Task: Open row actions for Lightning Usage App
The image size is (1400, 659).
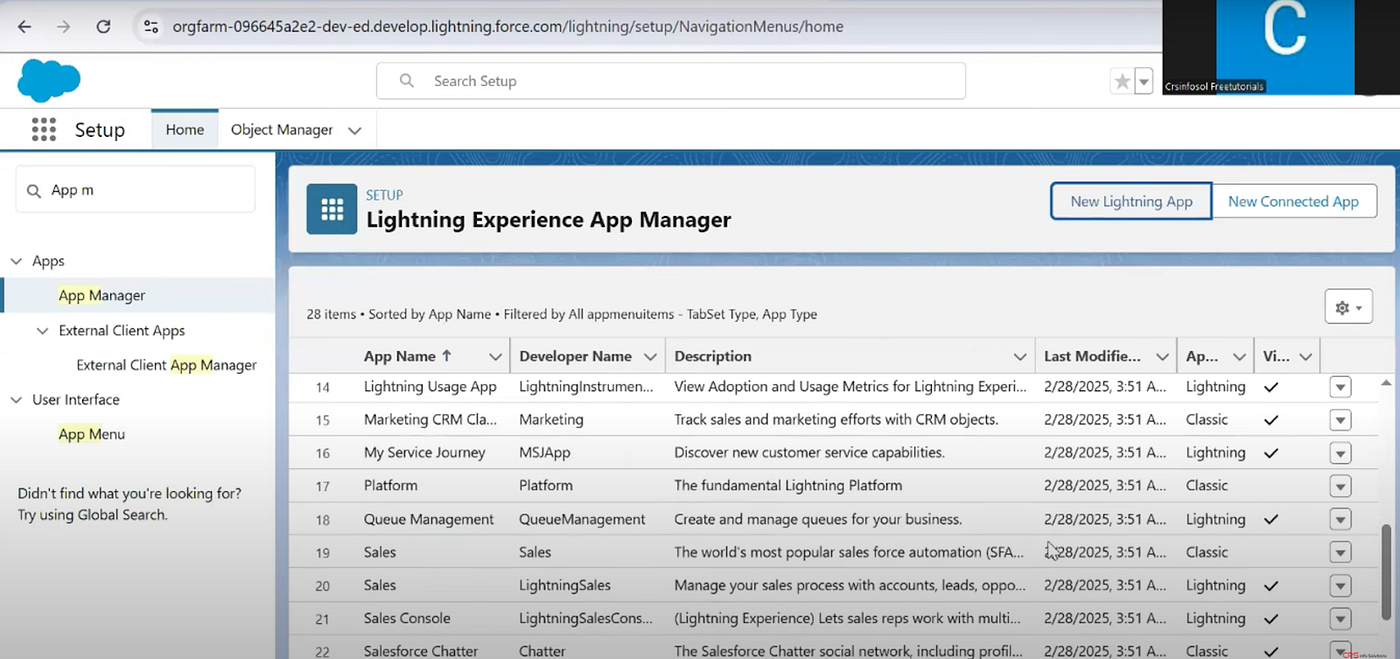Action: point(1340,387)
